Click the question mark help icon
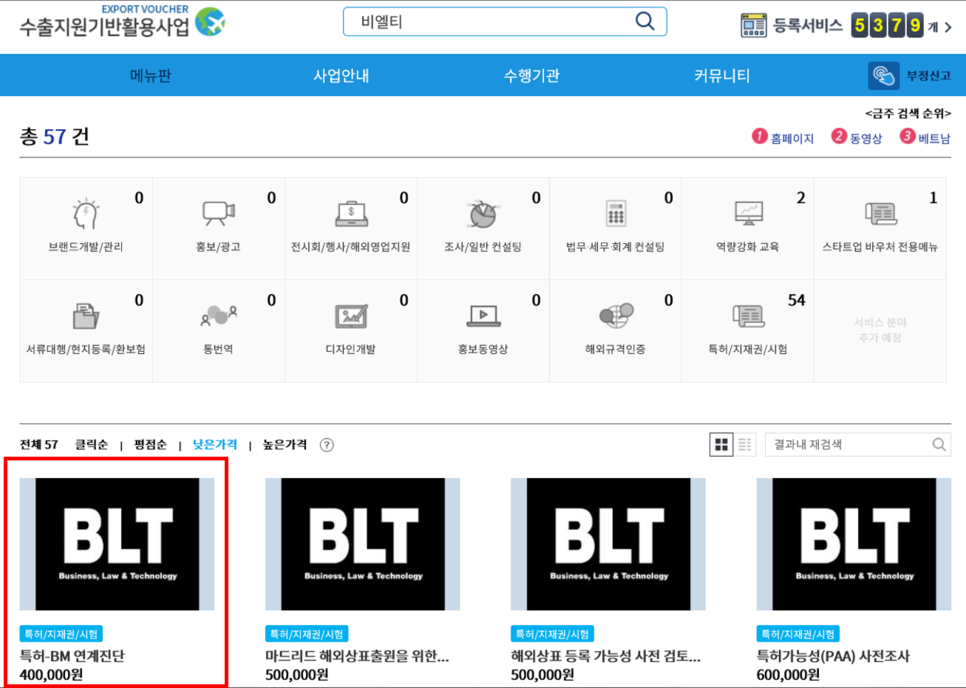 click(327, 445)
